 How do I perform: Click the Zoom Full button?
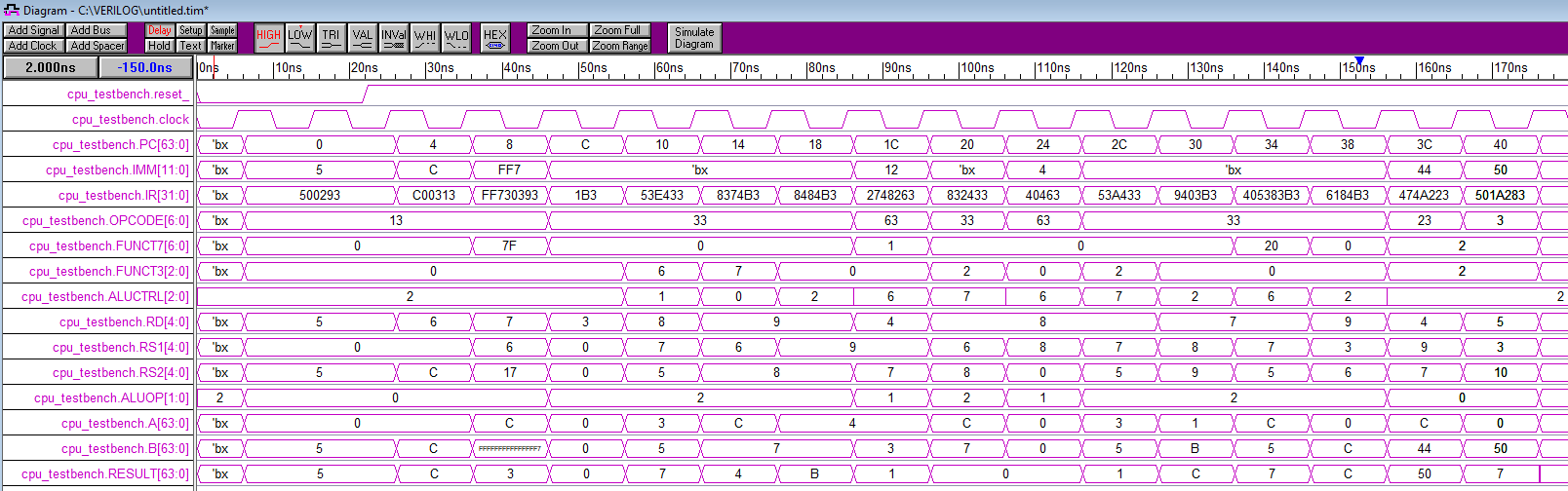619,30
